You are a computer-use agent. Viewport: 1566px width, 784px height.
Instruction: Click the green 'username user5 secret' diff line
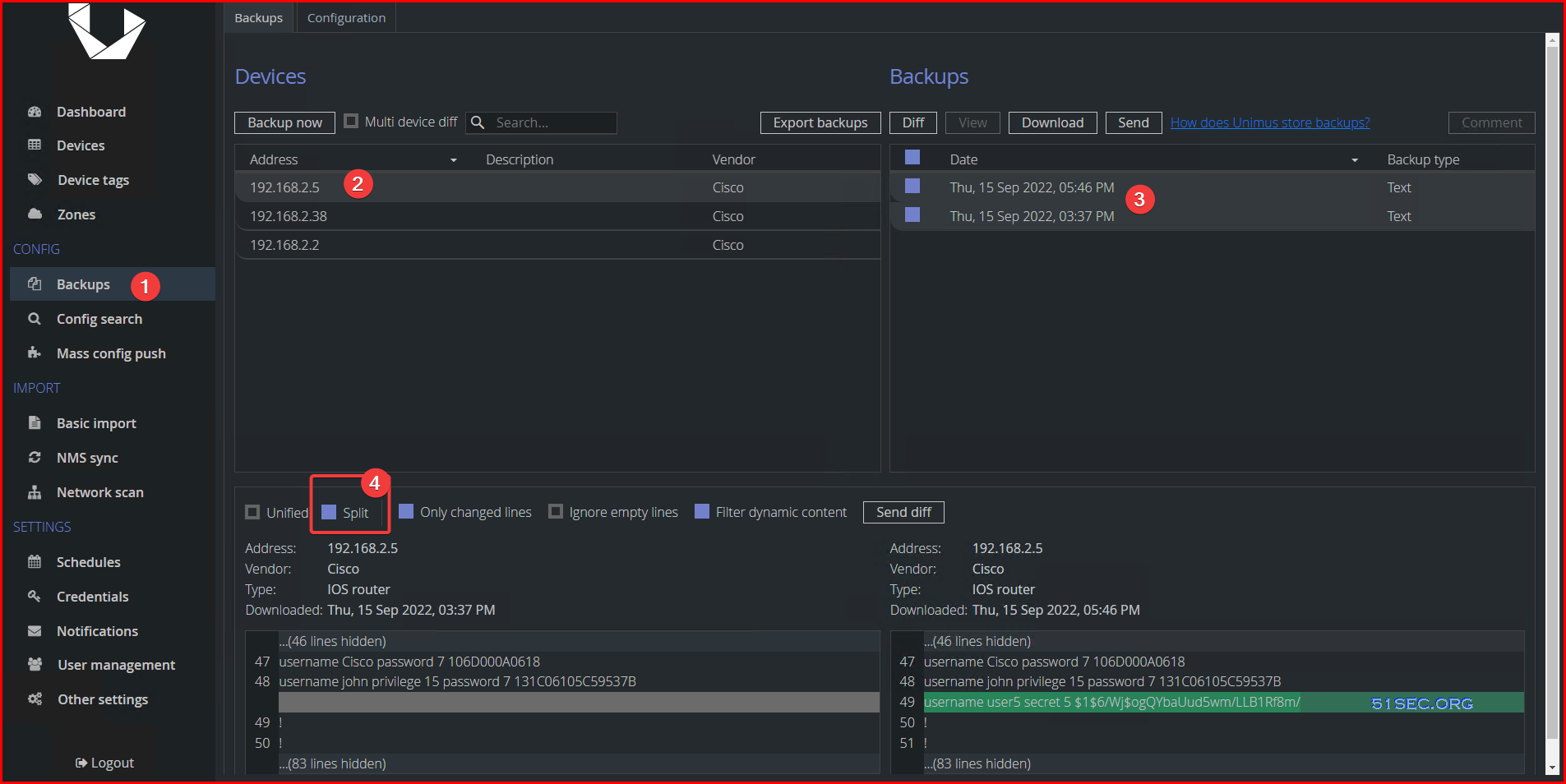coord(1223,702)
